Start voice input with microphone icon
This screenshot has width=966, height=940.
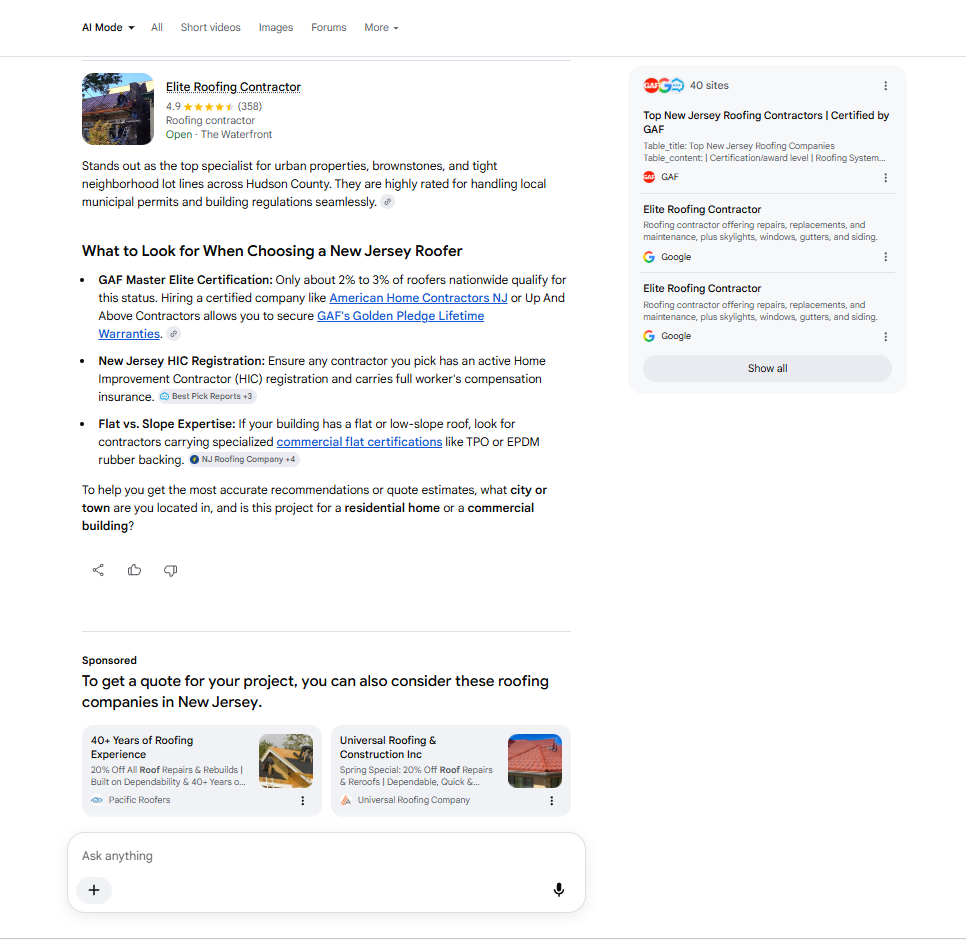[x=559, y=890]
